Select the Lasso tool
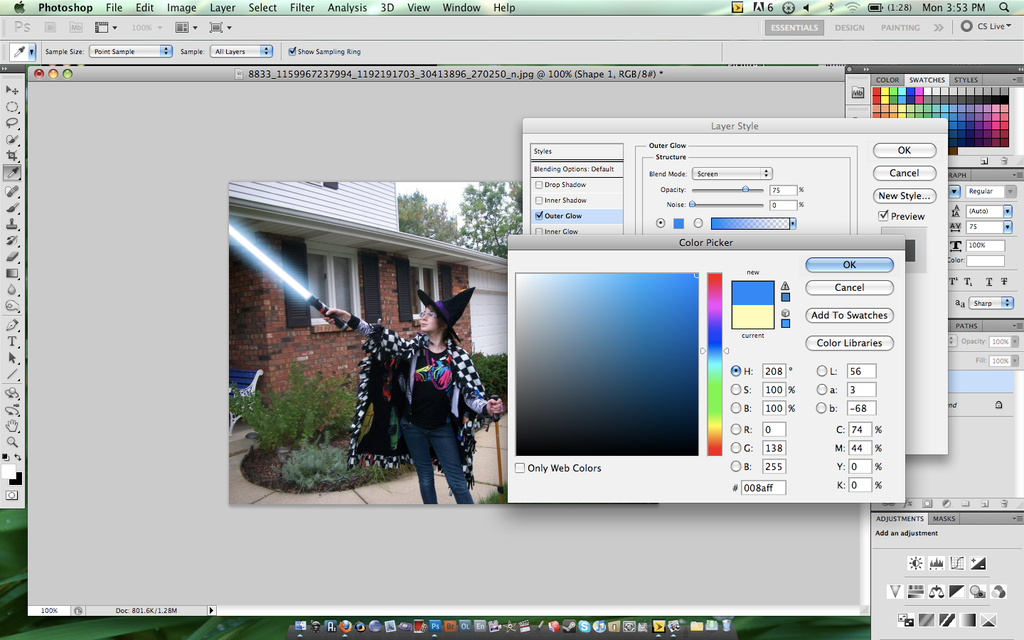This screenshot has height=640, width=1024. [x=13, y=123]
